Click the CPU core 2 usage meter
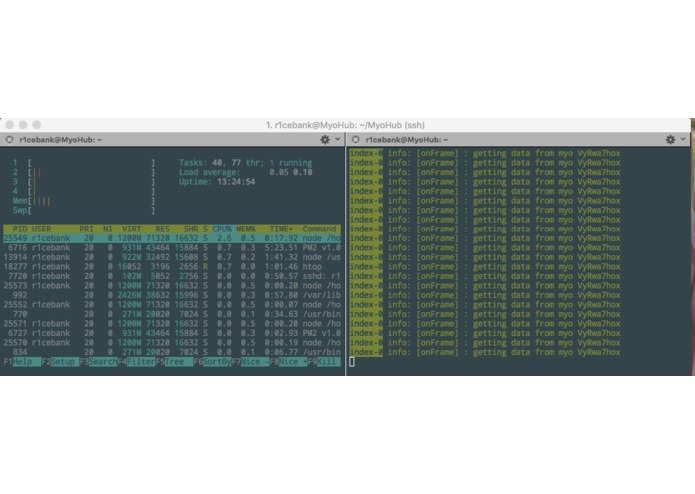 [x=84, y=172]
